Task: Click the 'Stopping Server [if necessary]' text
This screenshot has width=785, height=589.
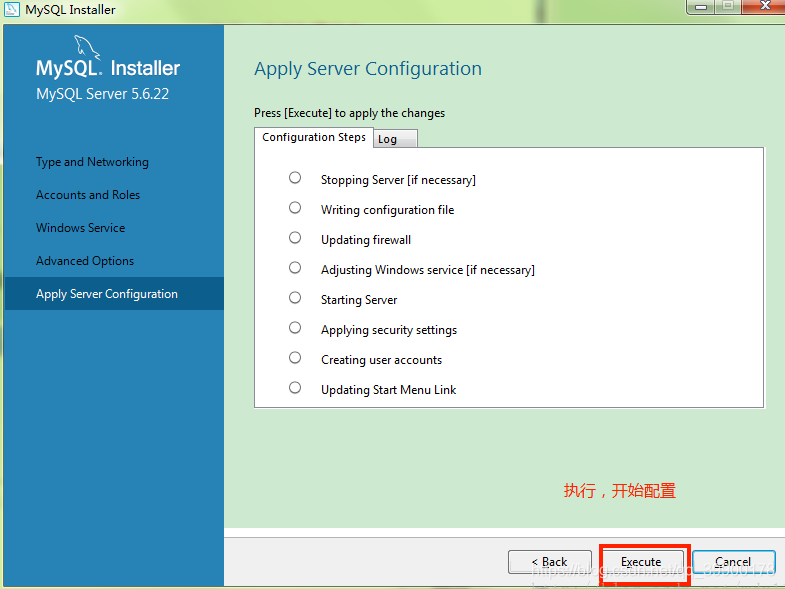Action: (x=398, y=180)
